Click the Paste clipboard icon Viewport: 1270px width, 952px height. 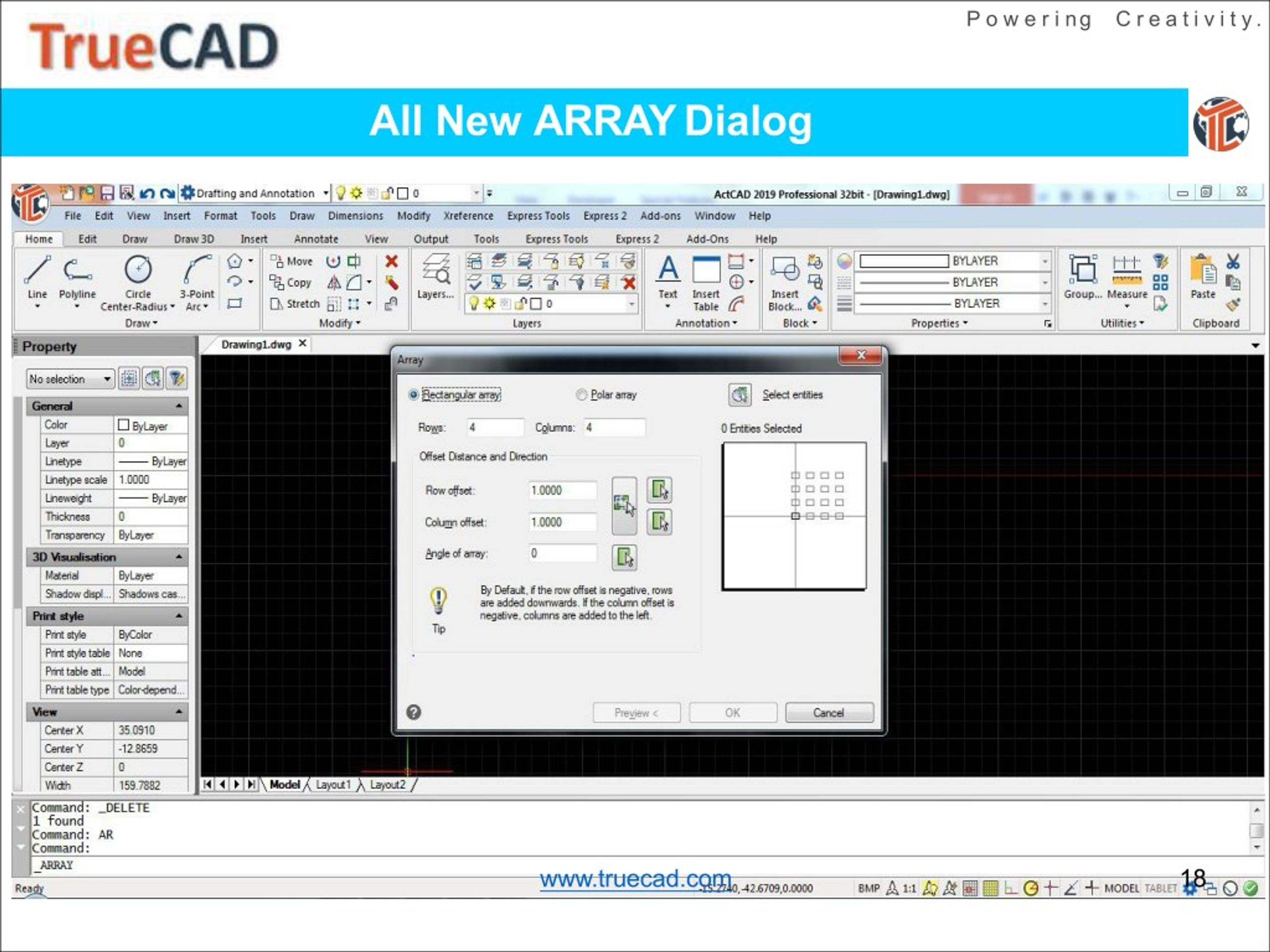pos(1203,277)
